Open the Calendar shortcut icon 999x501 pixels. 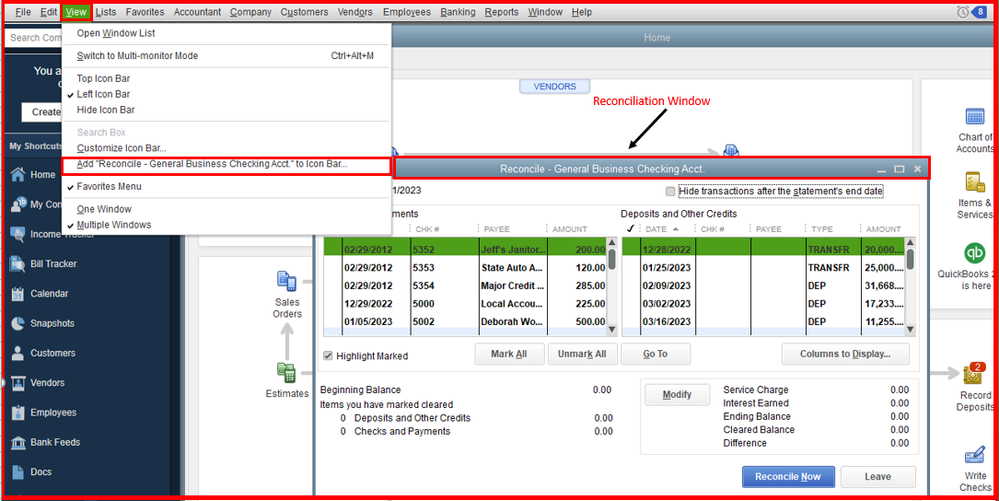[18, 293]
